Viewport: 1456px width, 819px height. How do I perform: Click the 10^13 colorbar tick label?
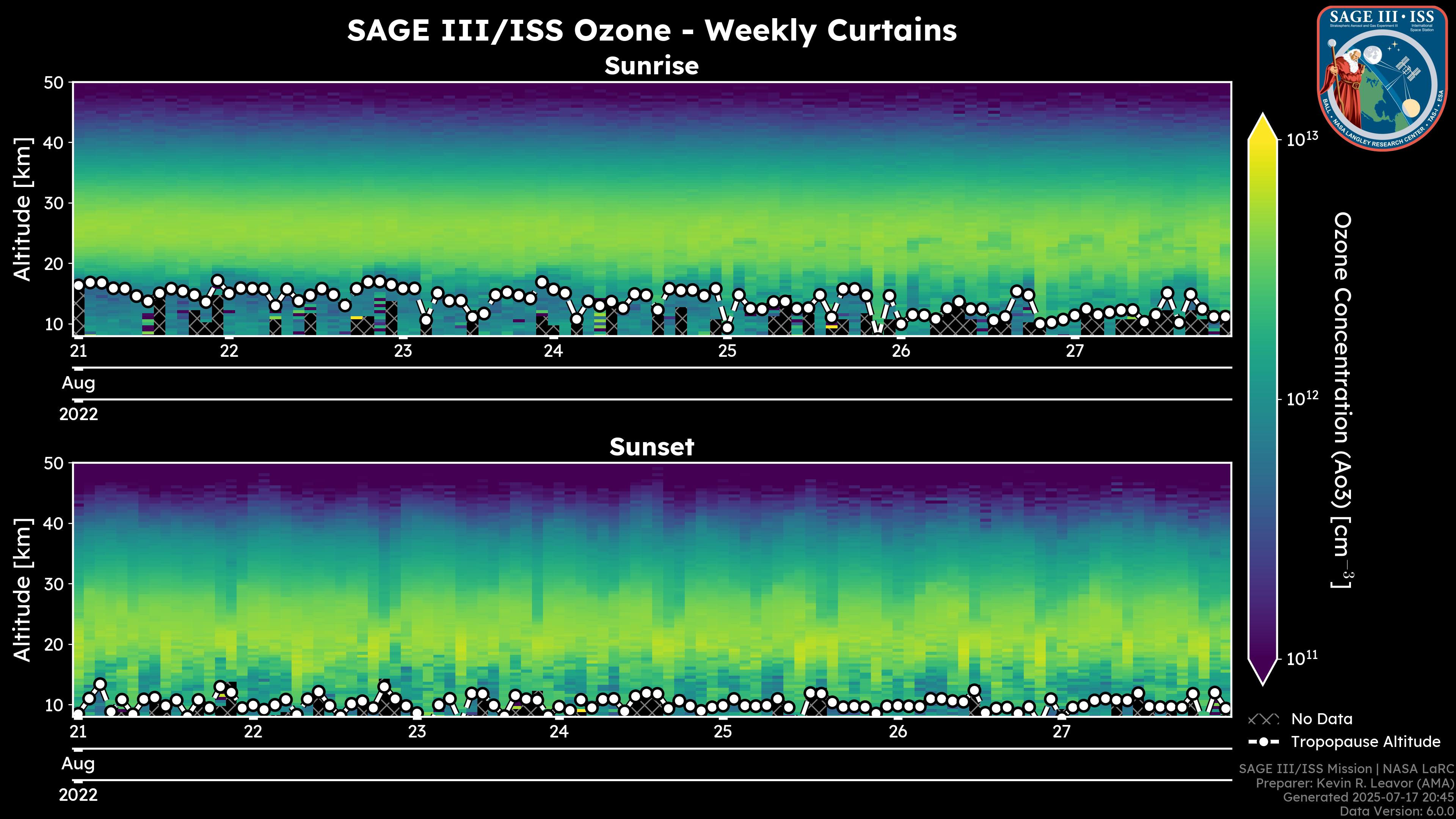[x=1302, y=139]
